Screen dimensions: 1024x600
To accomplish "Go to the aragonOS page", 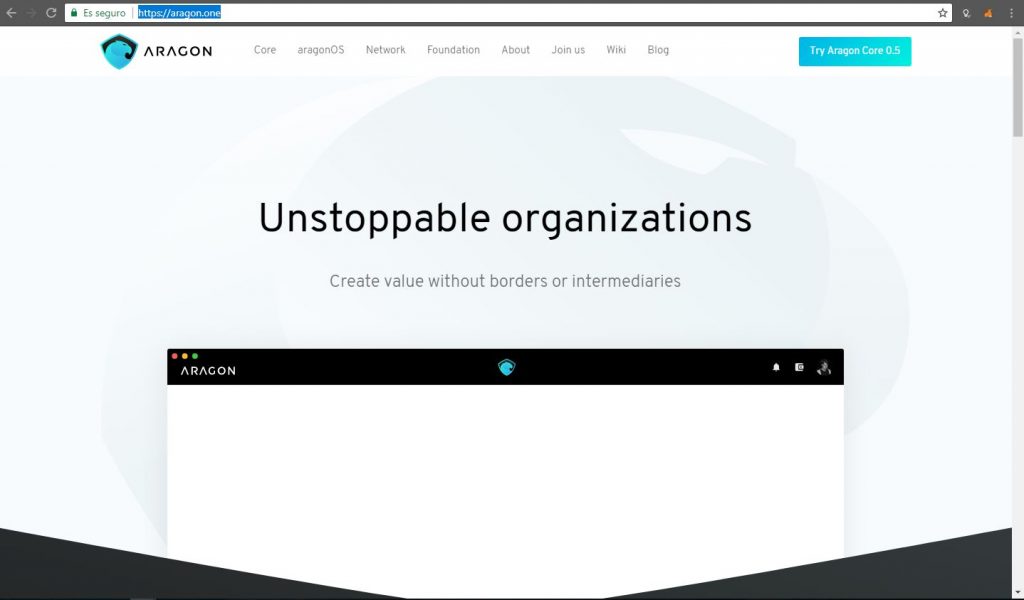I will coord(321,50).
